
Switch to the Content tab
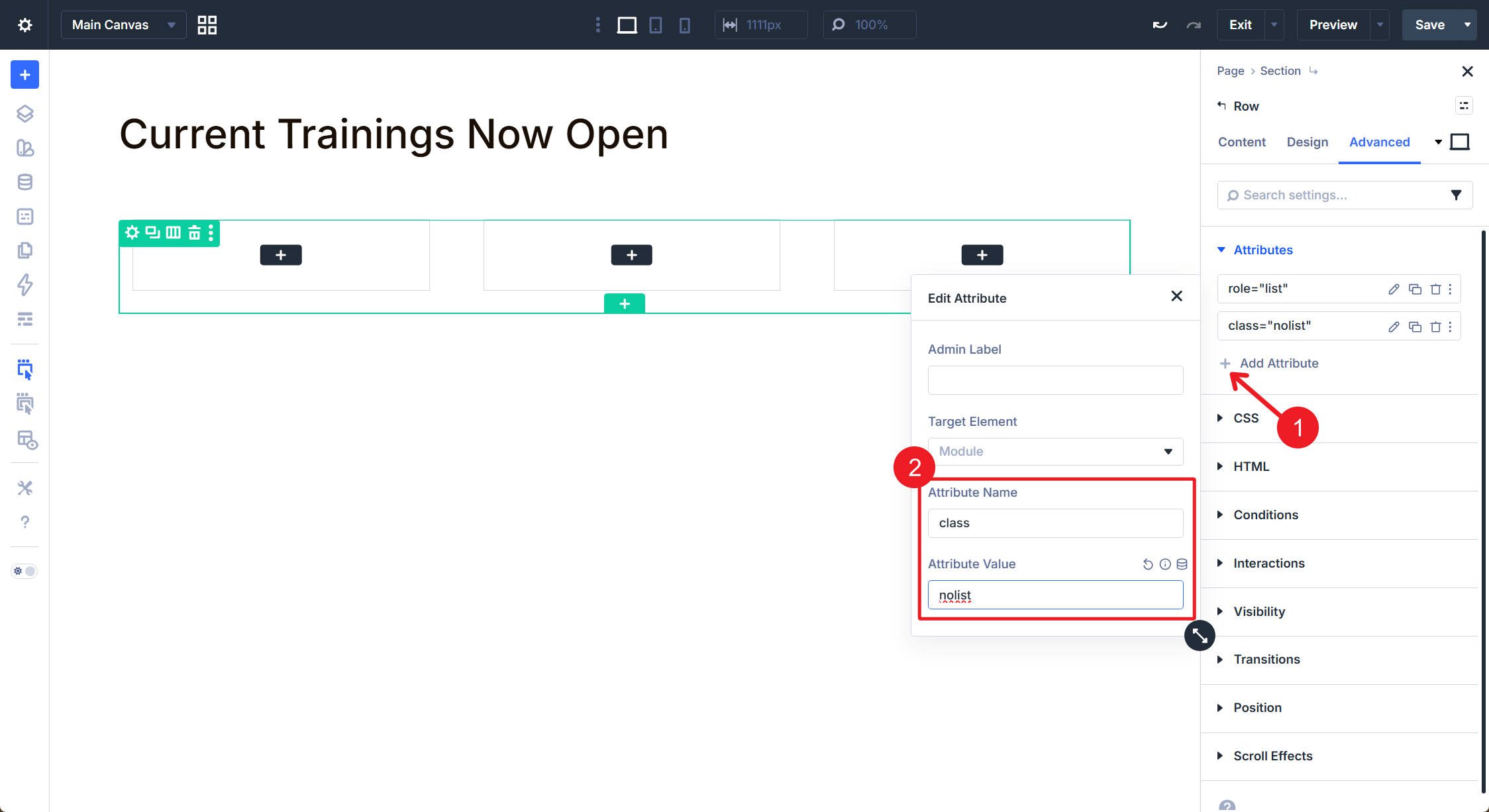(x=1241, y=142)
